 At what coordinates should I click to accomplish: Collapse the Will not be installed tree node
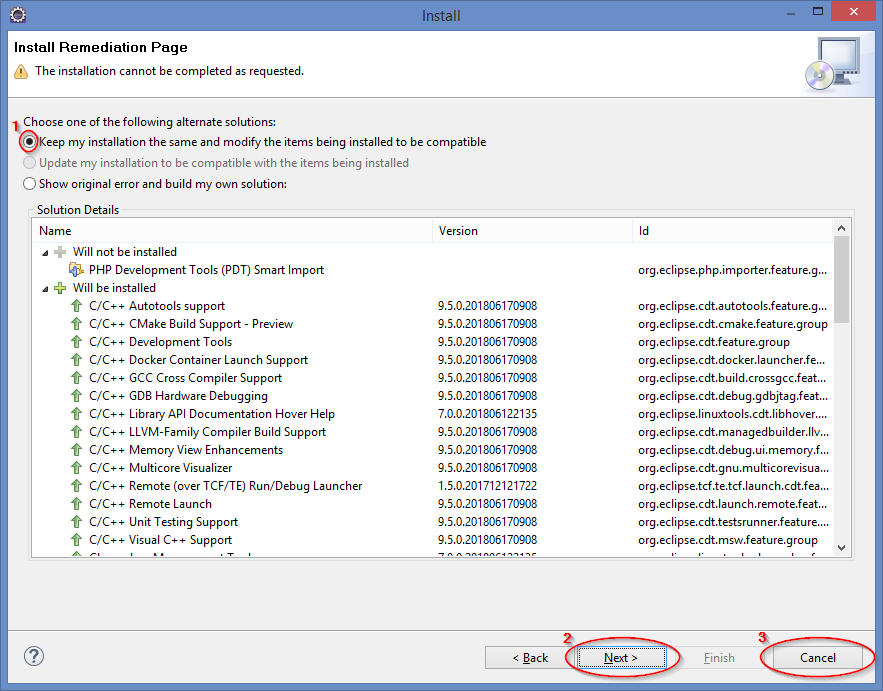(45, 252)
